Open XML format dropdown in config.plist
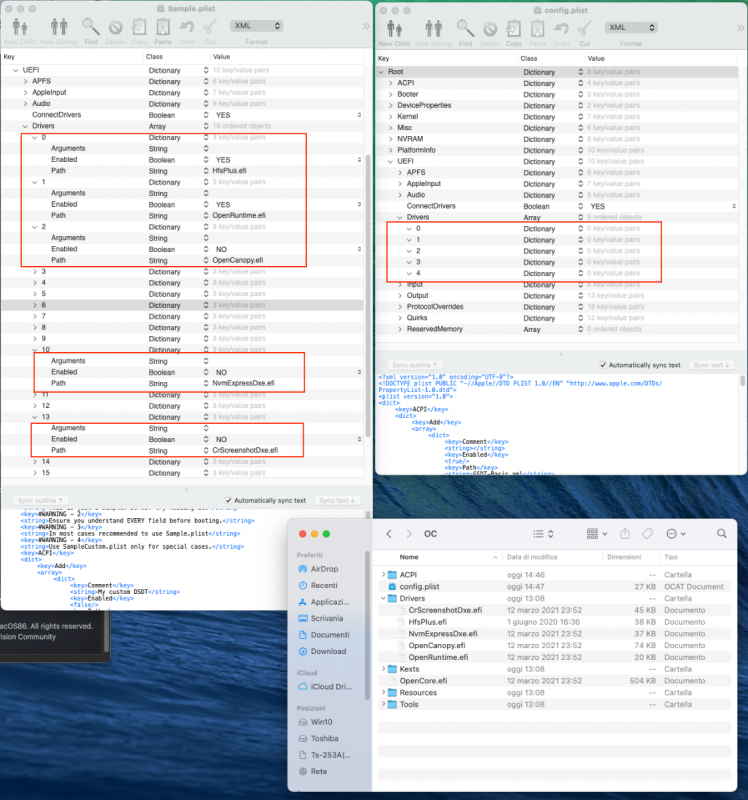The height and width of the screenshot is (800, 748). click(631, 28)
